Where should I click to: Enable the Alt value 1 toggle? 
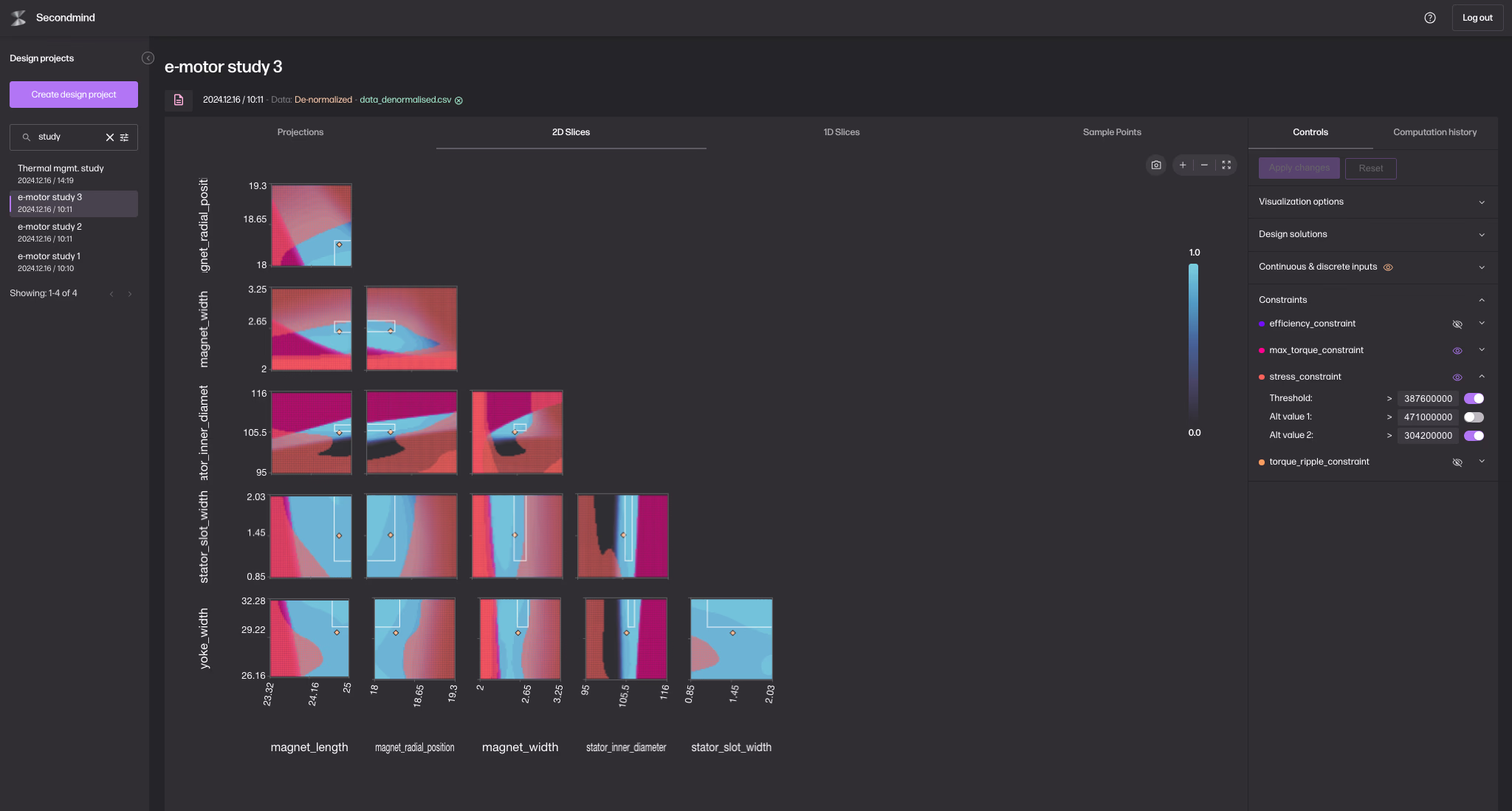point(1474,417)
